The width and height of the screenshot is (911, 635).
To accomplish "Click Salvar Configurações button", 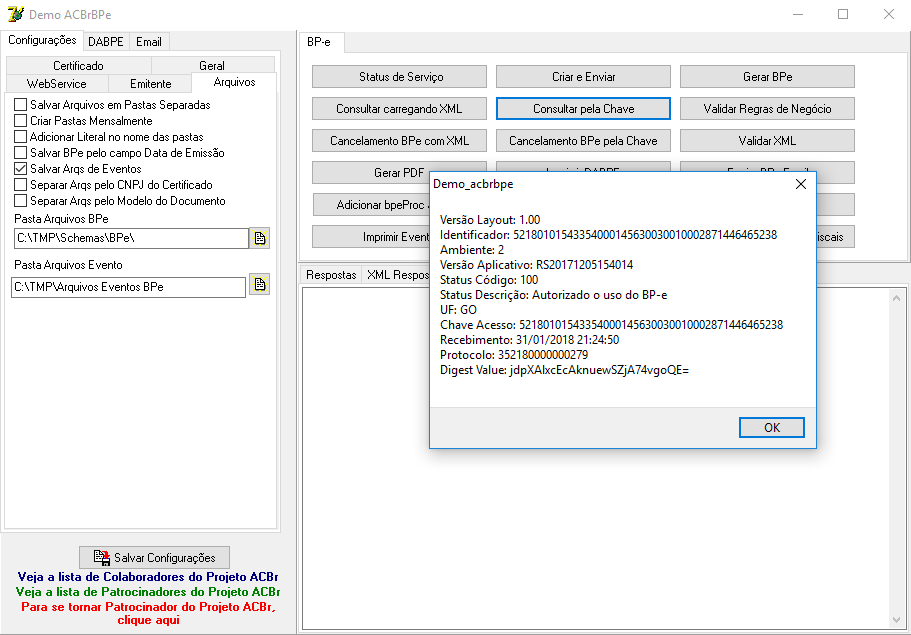I will tap(155, 558).
